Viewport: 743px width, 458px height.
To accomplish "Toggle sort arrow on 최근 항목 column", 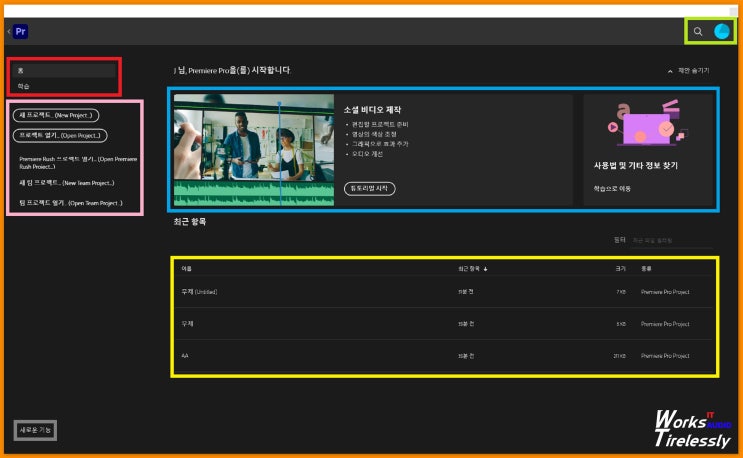I will coord(485,269).
